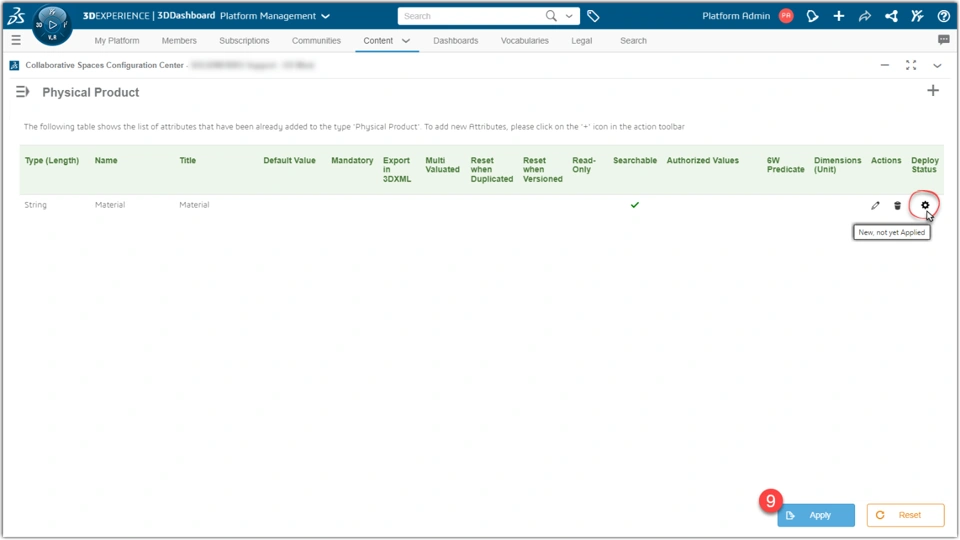Open the hamburger menu at left
The image size is (960, 540).
[16, 40]
